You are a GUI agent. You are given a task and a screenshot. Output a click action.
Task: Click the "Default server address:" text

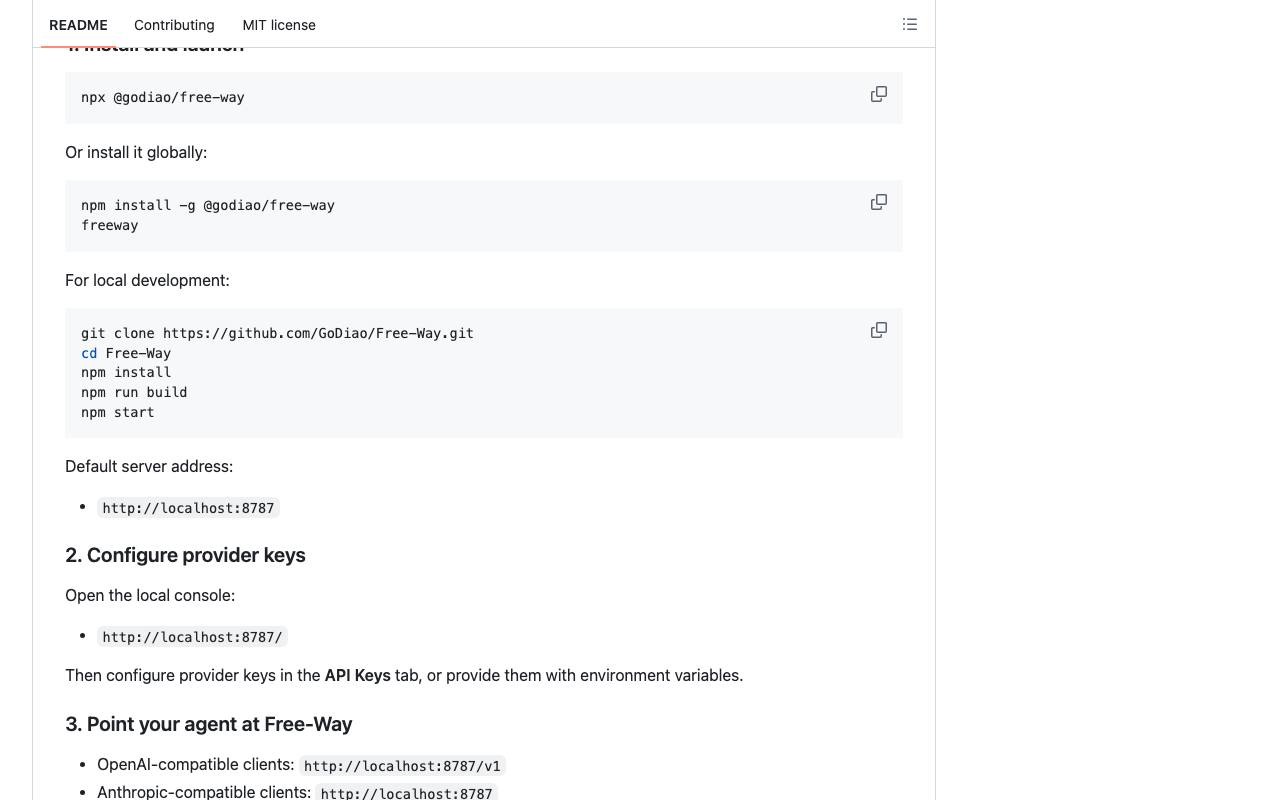tap(149, 466)
